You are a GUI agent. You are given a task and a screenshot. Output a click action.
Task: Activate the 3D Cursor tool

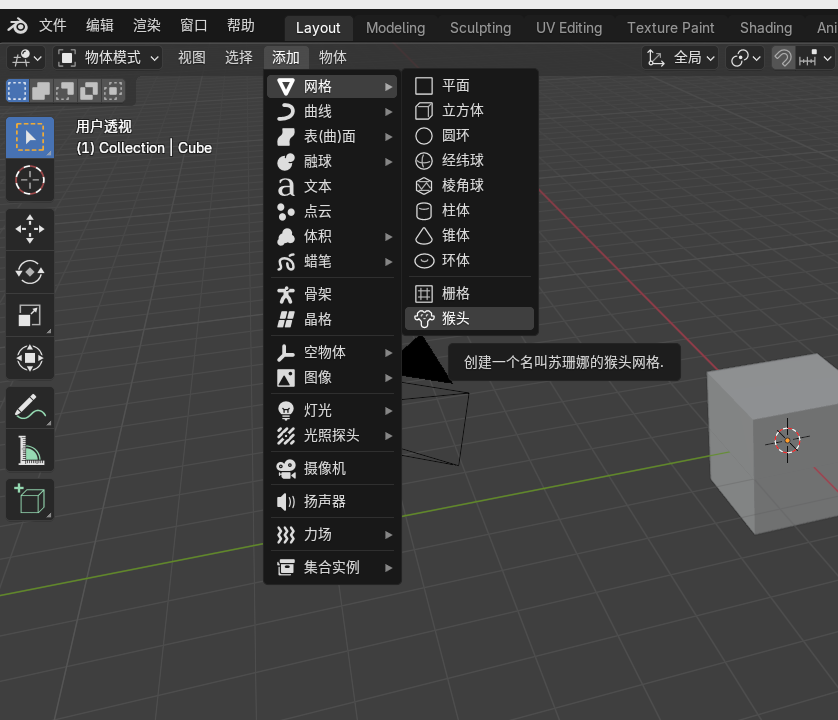30,180
